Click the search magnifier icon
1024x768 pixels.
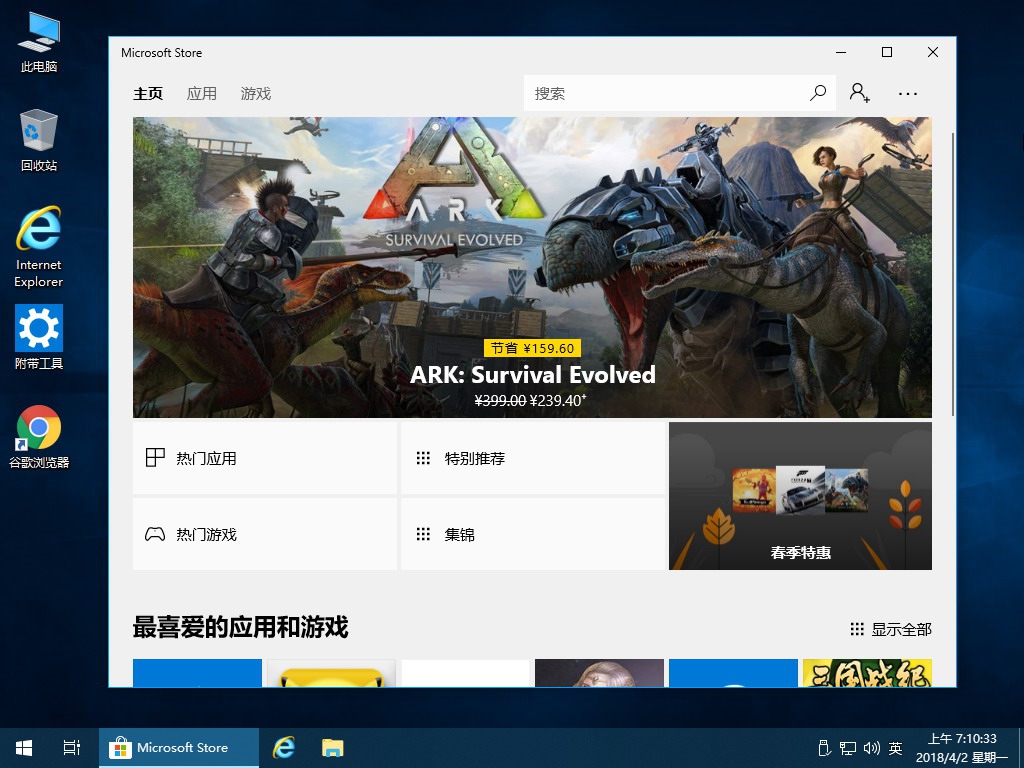(x=818, y=93)
